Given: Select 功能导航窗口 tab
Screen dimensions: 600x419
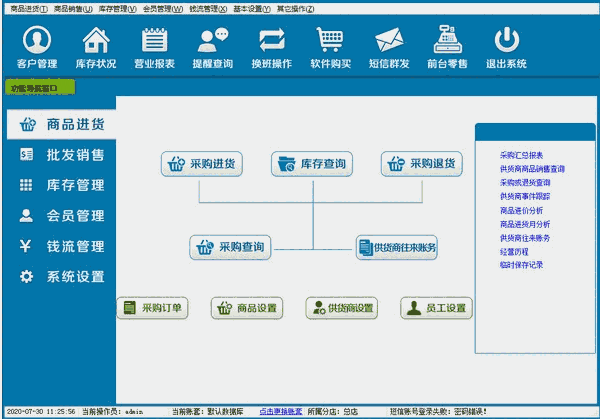Looking at the screenshot, I should point(40,88).
